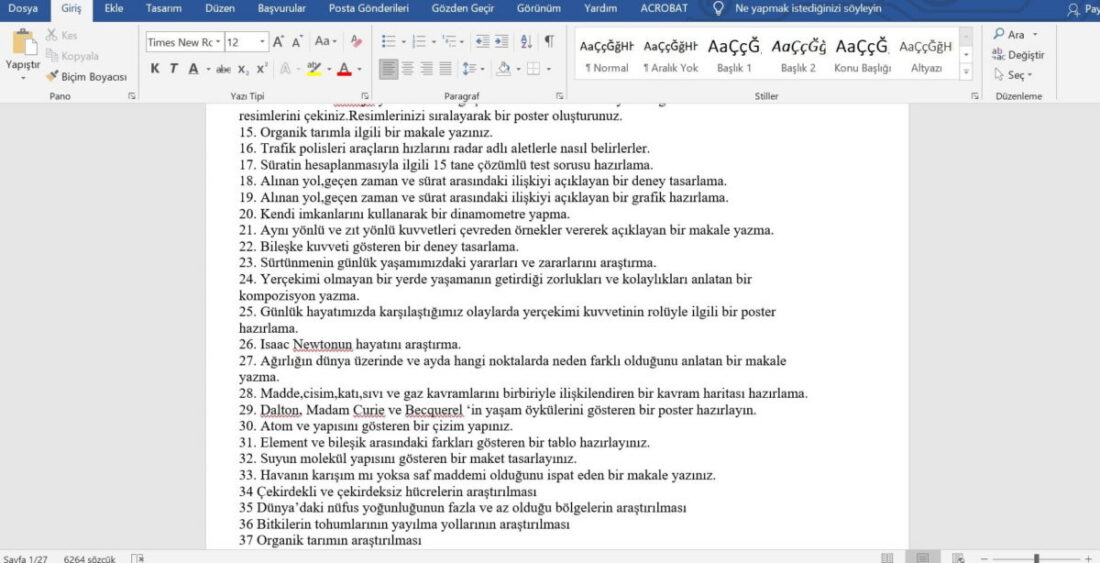Open the Seç select dropdown
The width and height of the screenshot is (1100, 563).
[x=1013, y=75]
